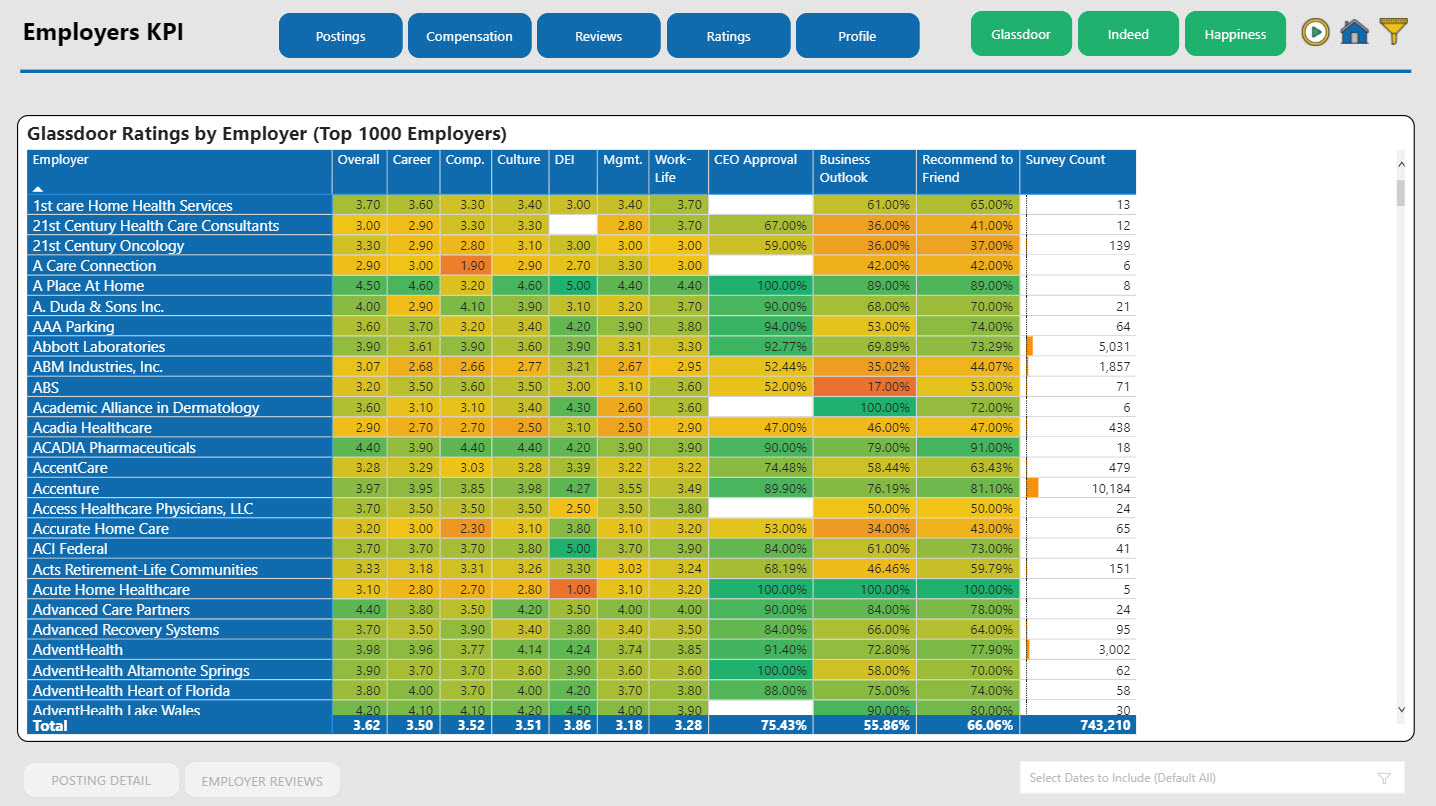The width and height of the screenshot is (1436, 806).
Task: Sort the table by Survey Count header
Action: pos(1066,159)
